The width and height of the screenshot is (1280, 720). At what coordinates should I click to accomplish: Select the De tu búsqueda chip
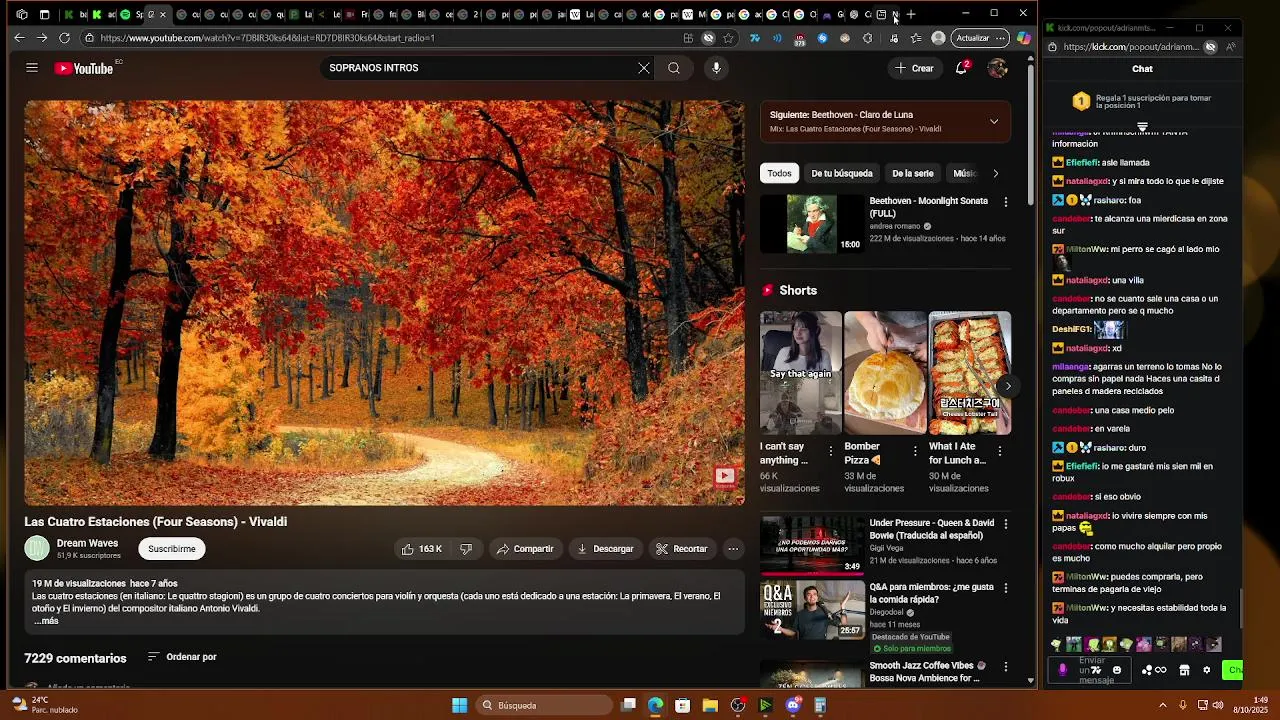(x=842, y=173)
